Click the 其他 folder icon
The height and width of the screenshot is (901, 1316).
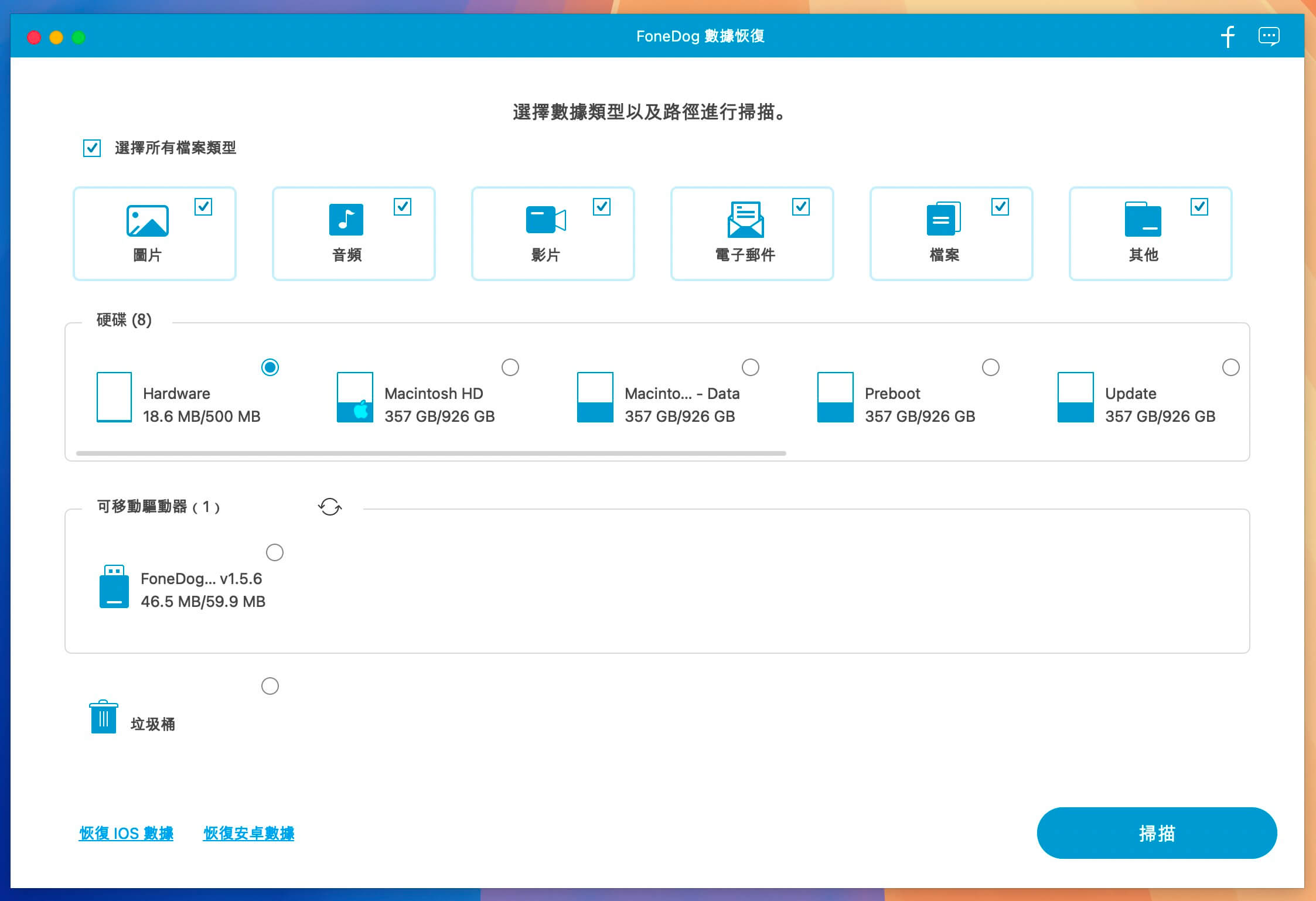1143,219
